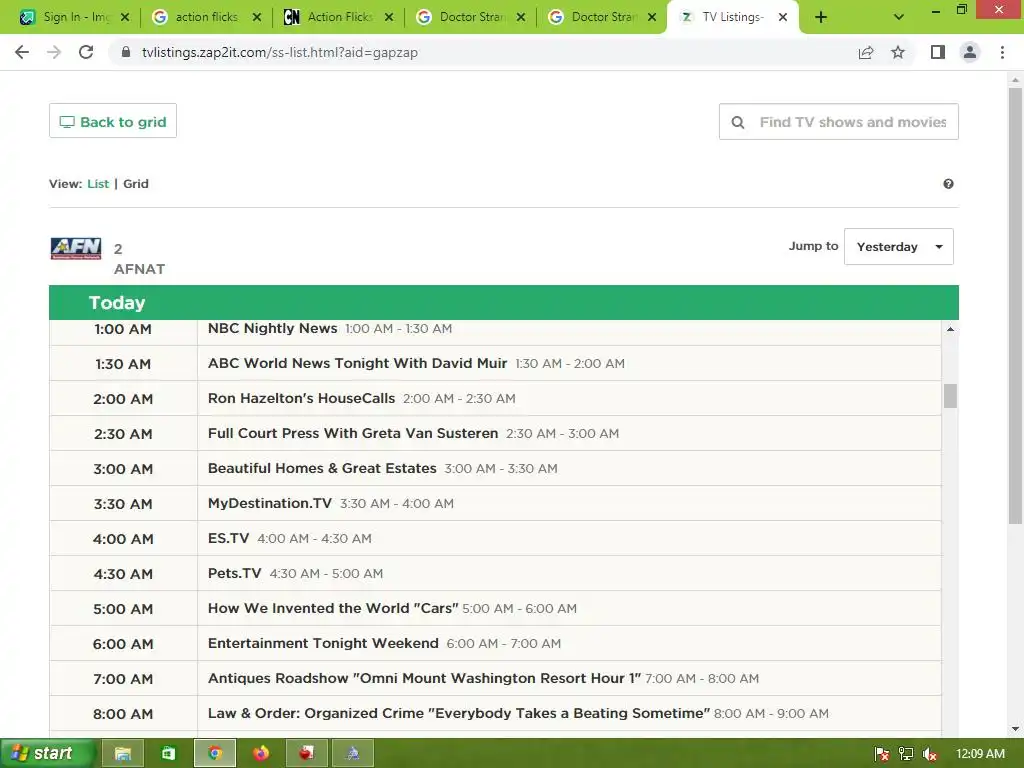This screenshot has width=1024, height=768.
Task: Click the page scrollbar down arrow
Action: [x=1015, y=729]
